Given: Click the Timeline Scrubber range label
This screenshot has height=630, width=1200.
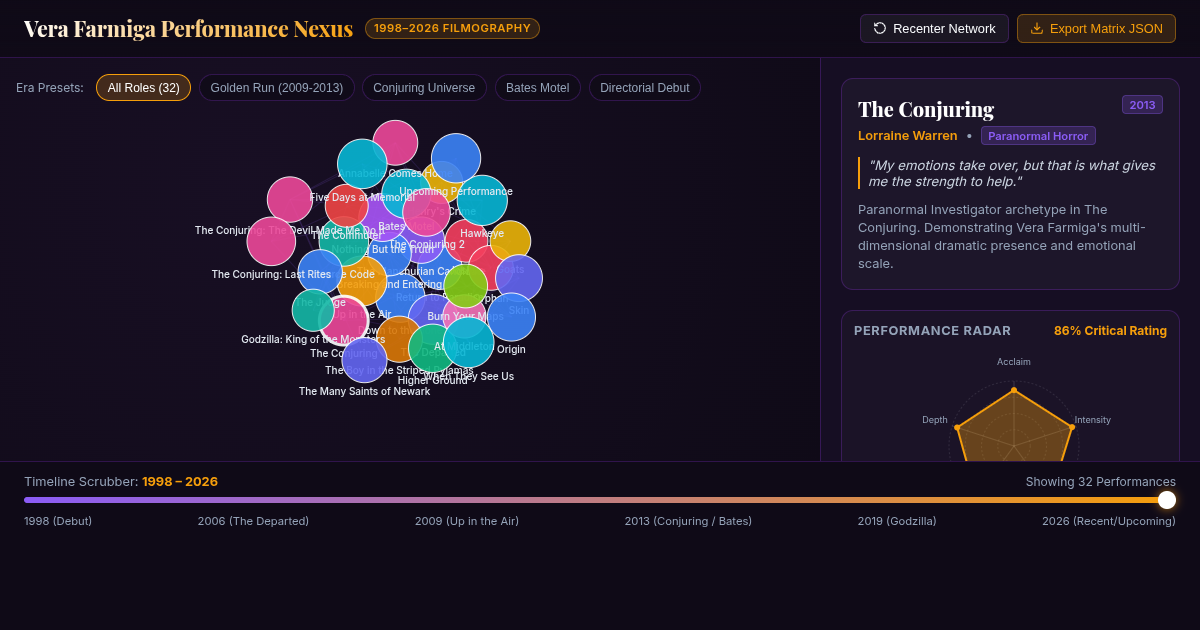Looking at the screenshot, I should pos(121,482).
